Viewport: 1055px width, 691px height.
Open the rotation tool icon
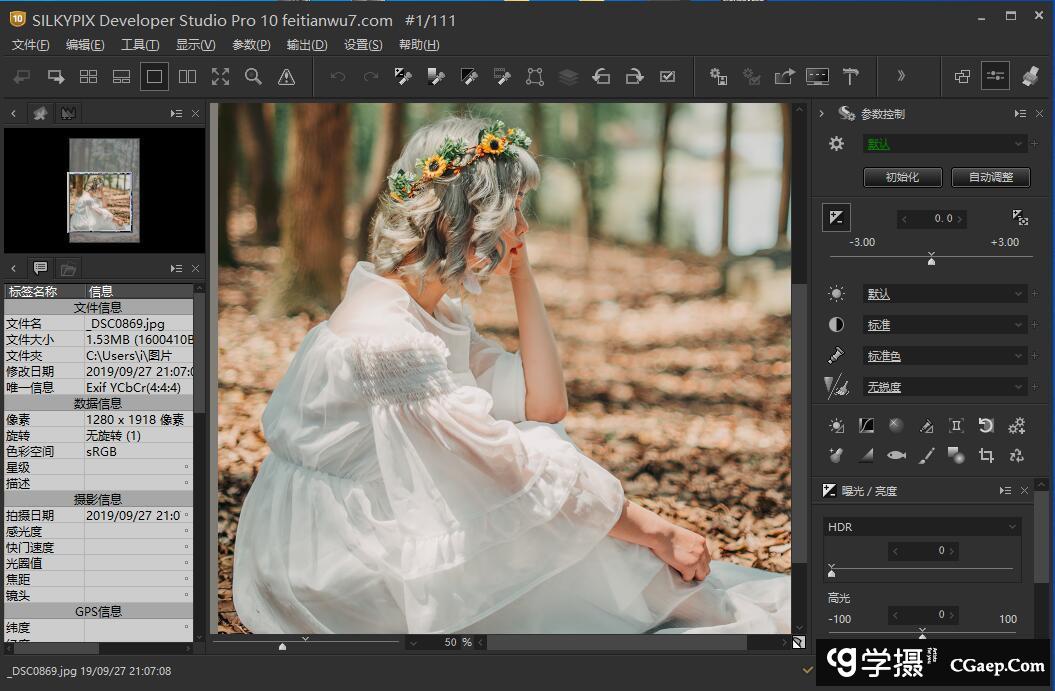click(986, 426)
